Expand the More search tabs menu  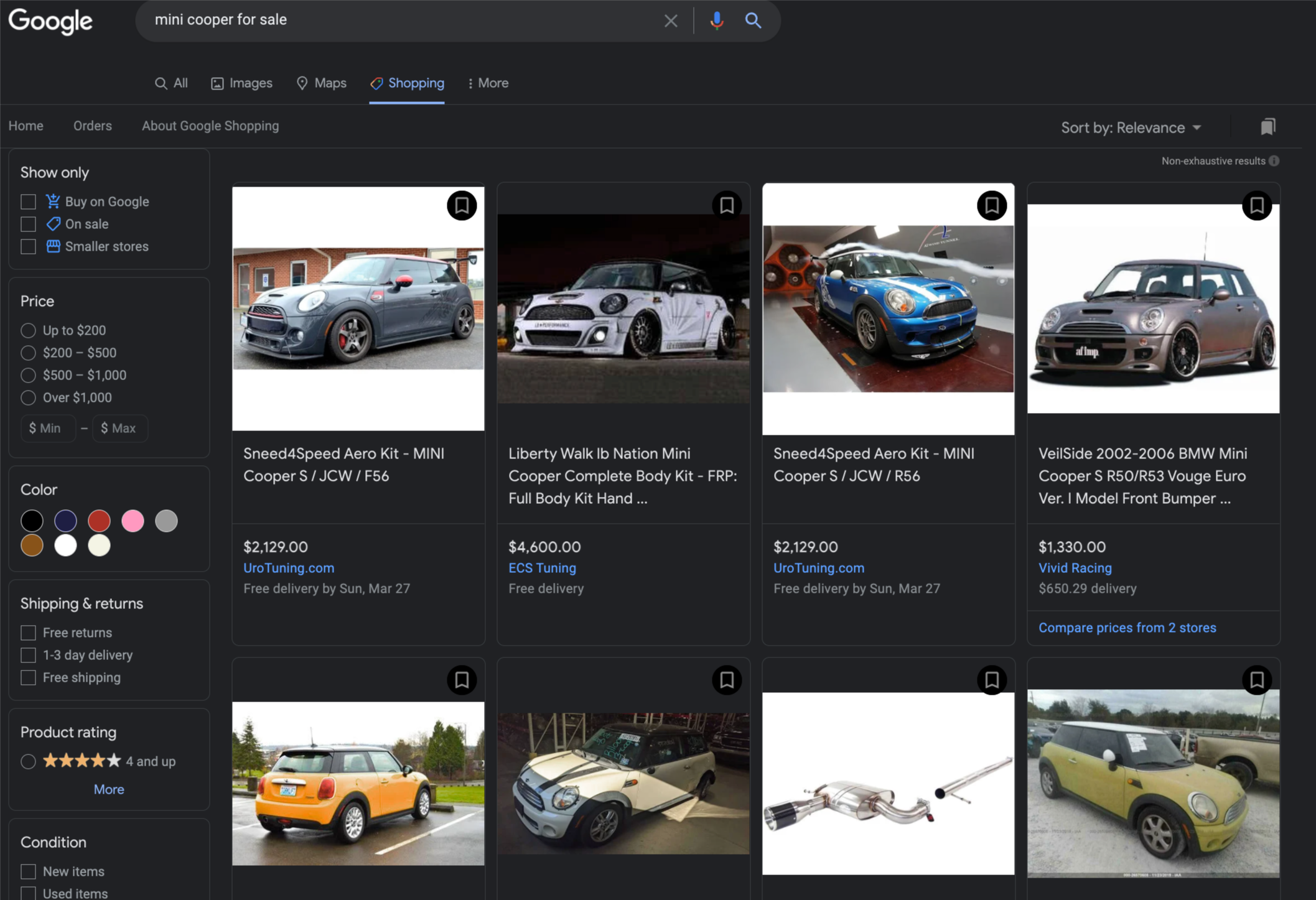(488, 83)
